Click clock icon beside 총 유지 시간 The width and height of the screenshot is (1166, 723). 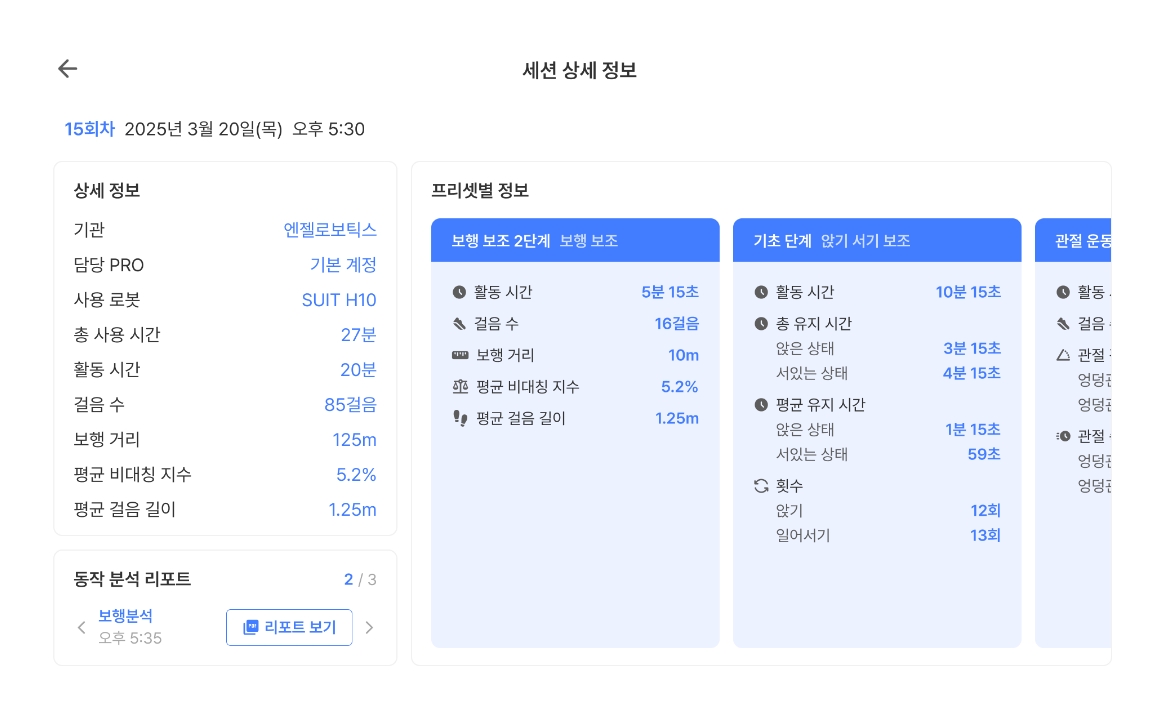pos(761,324)
